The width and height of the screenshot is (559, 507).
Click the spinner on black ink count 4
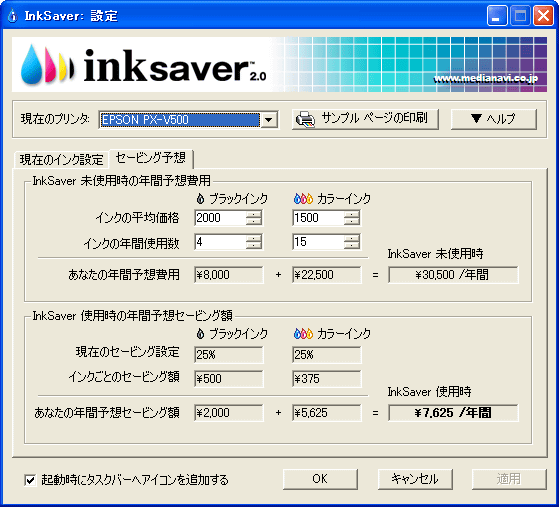pos(254,242)
